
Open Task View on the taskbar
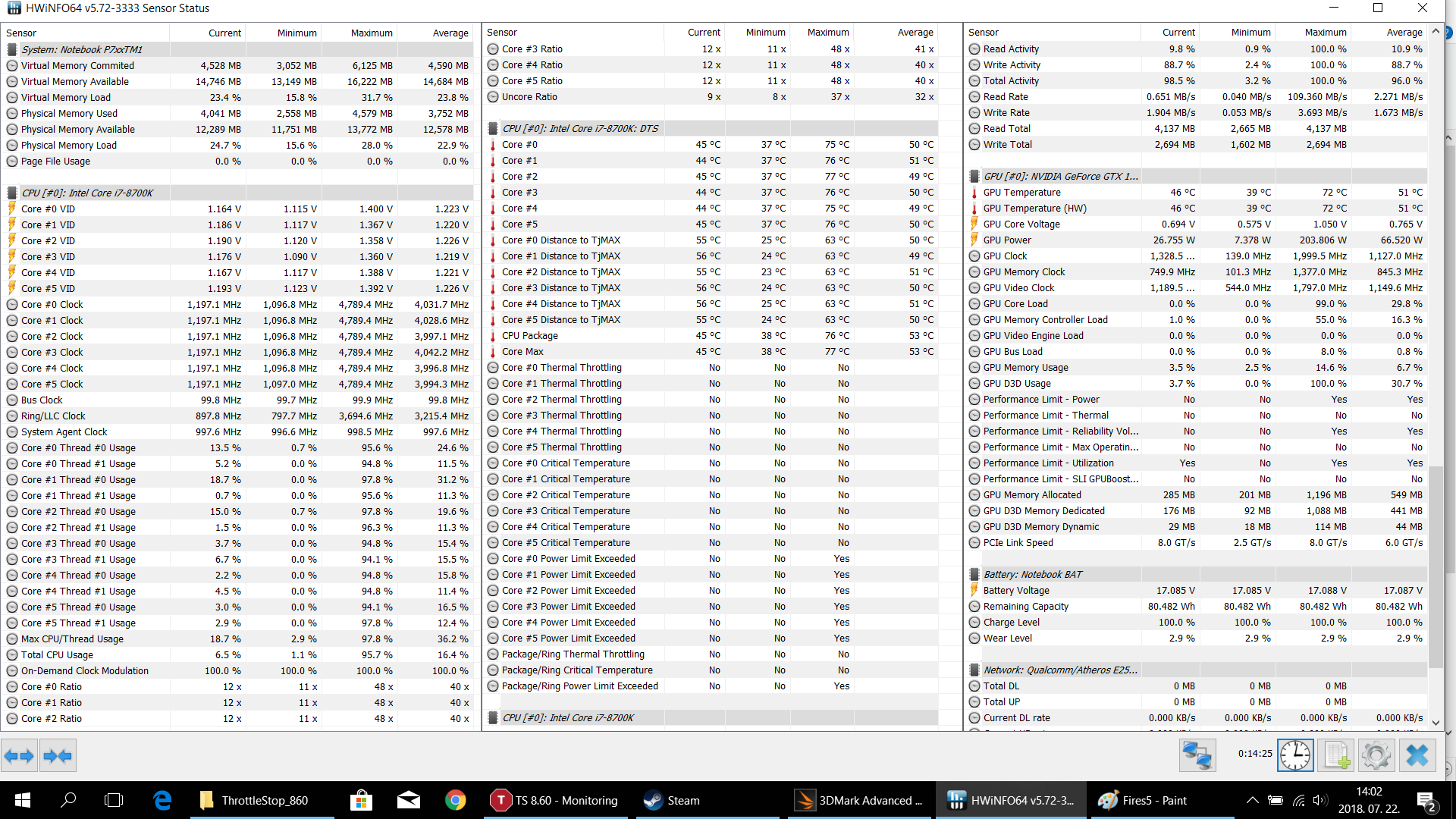pos(114,800)
